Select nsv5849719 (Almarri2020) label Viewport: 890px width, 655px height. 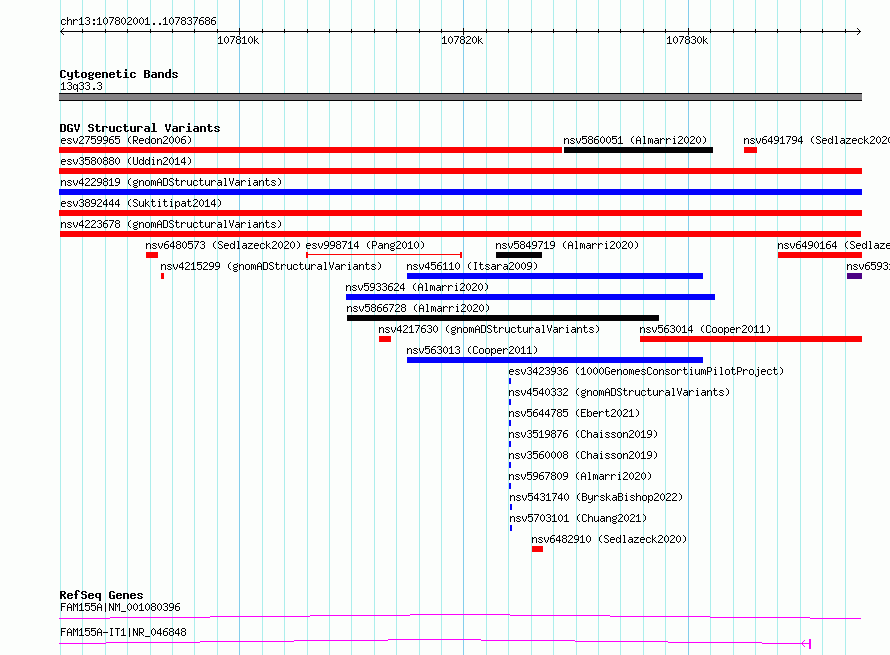tap(567, 245)
